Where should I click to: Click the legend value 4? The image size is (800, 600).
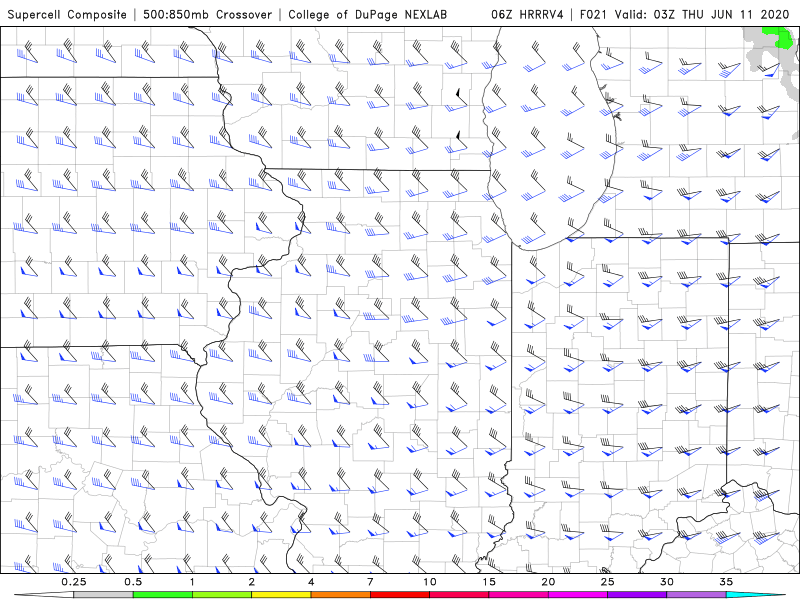coord(311,582)
